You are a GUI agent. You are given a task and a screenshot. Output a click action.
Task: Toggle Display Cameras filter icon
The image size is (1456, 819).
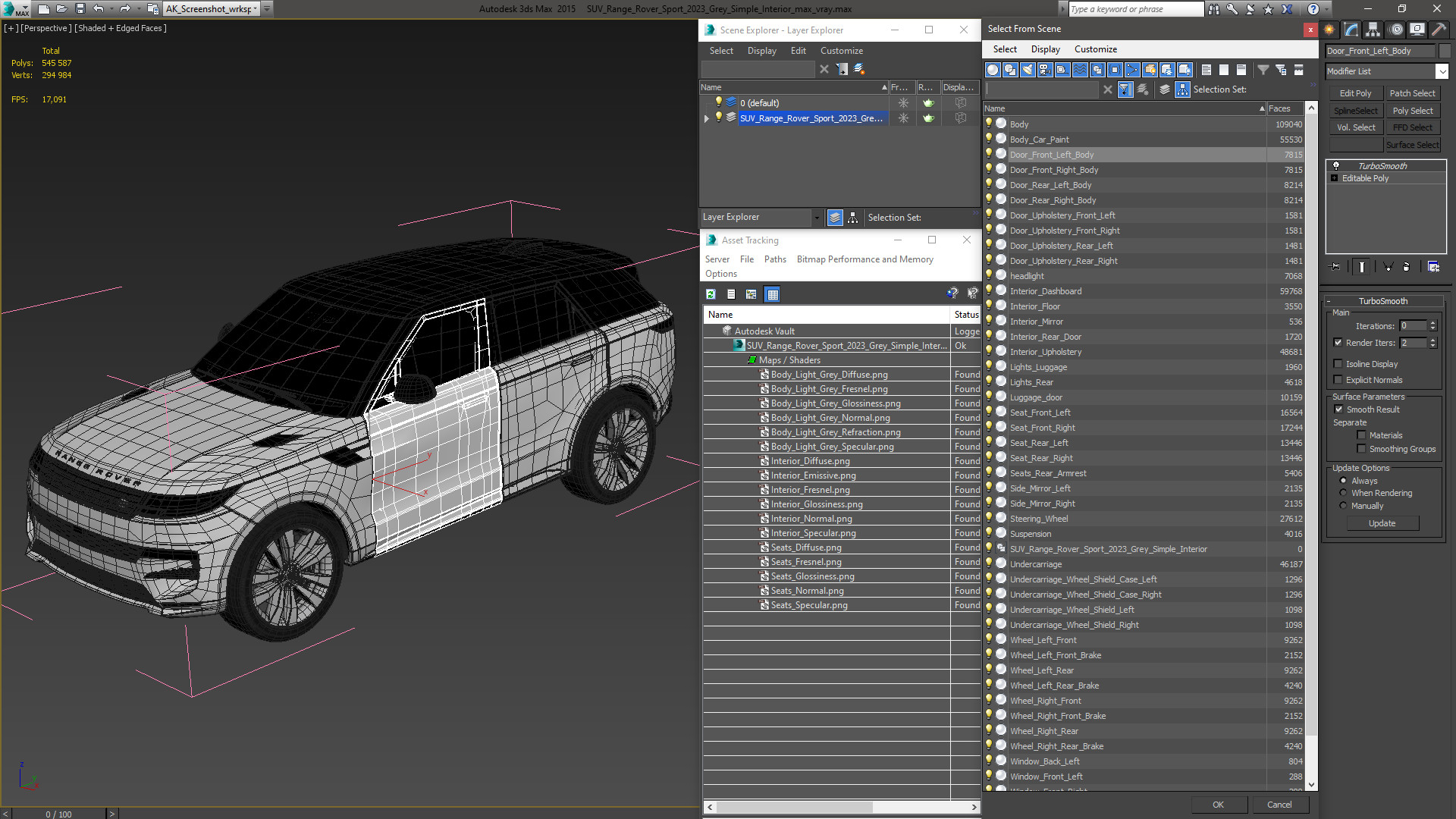coord(1045,70)
